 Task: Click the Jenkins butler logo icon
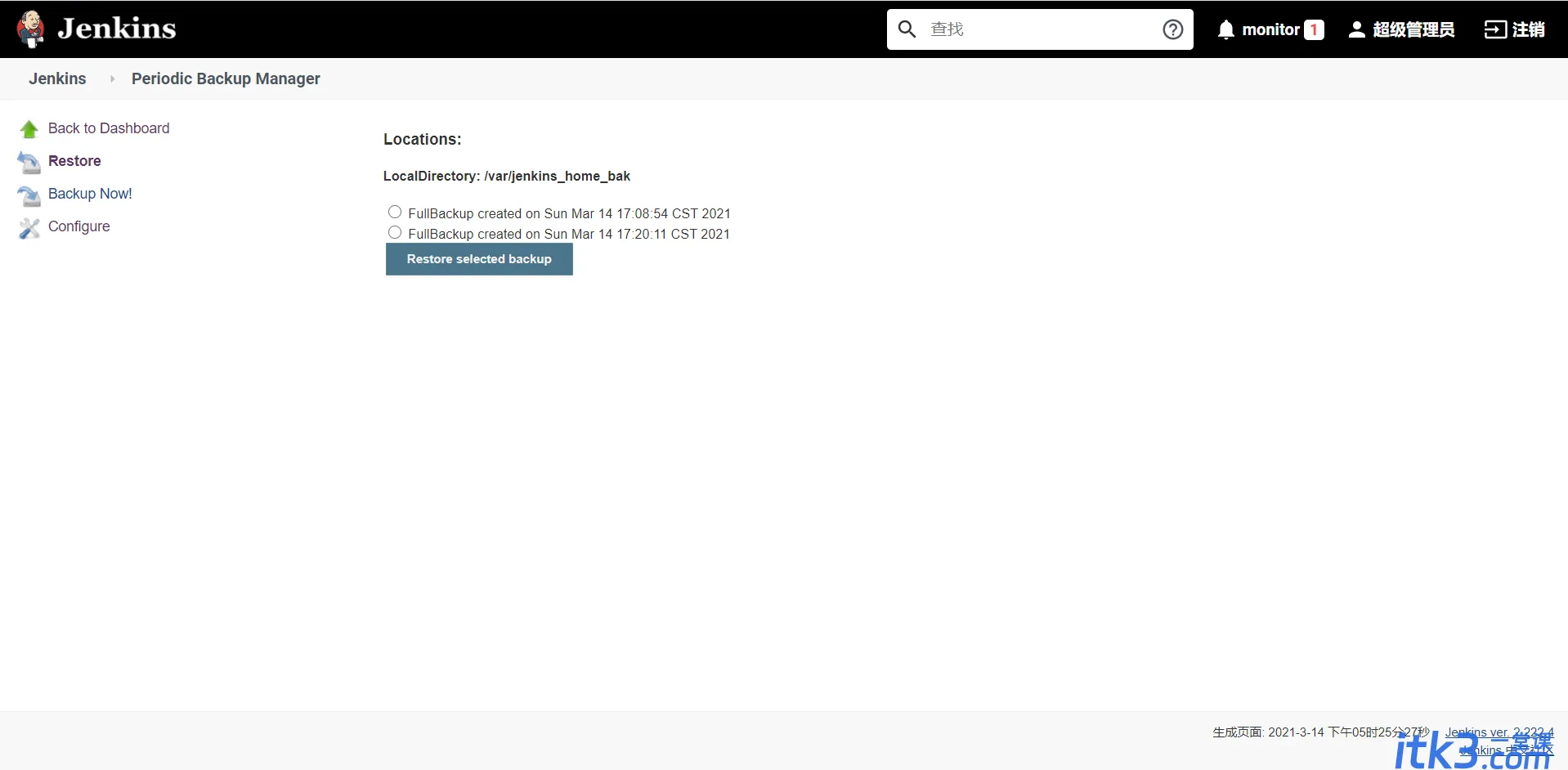pos(31,29)
